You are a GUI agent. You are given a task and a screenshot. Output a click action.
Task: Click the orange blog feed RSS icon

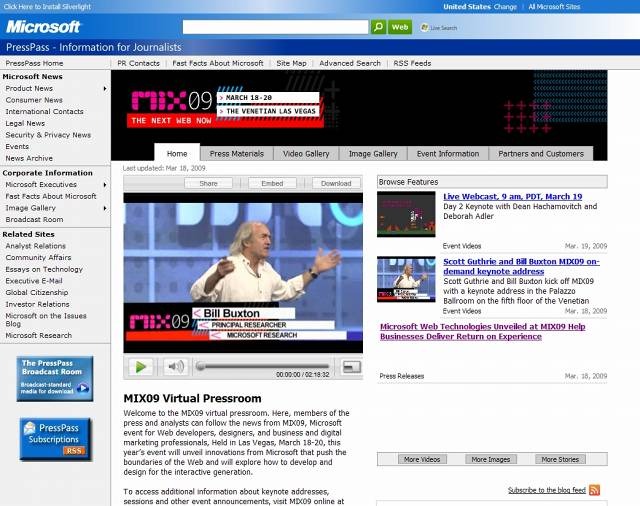(594, 490)
